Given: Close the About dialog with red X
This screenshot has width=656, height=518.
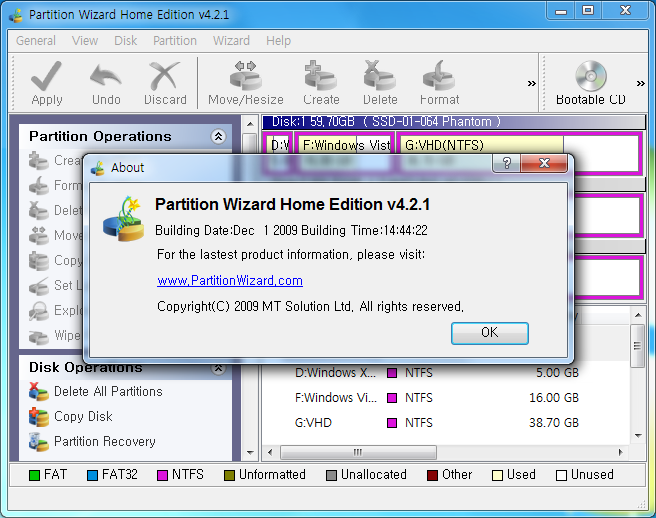Looking at the screenshot, I should pyautogui.click(x=544, y=163).
